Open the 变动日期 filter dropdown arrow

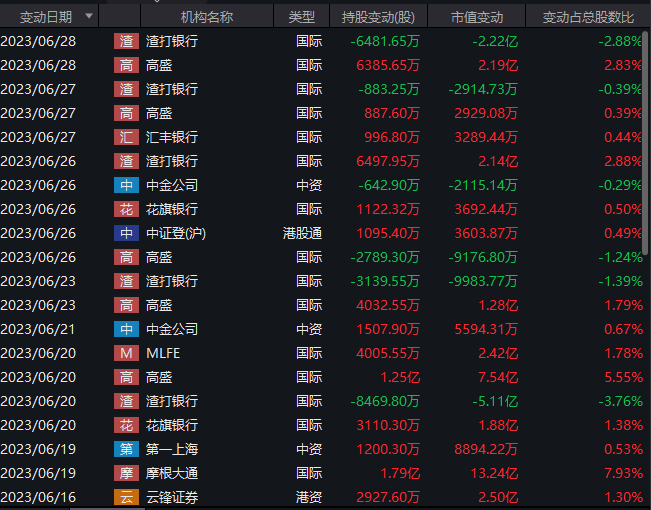pos(89,17)
